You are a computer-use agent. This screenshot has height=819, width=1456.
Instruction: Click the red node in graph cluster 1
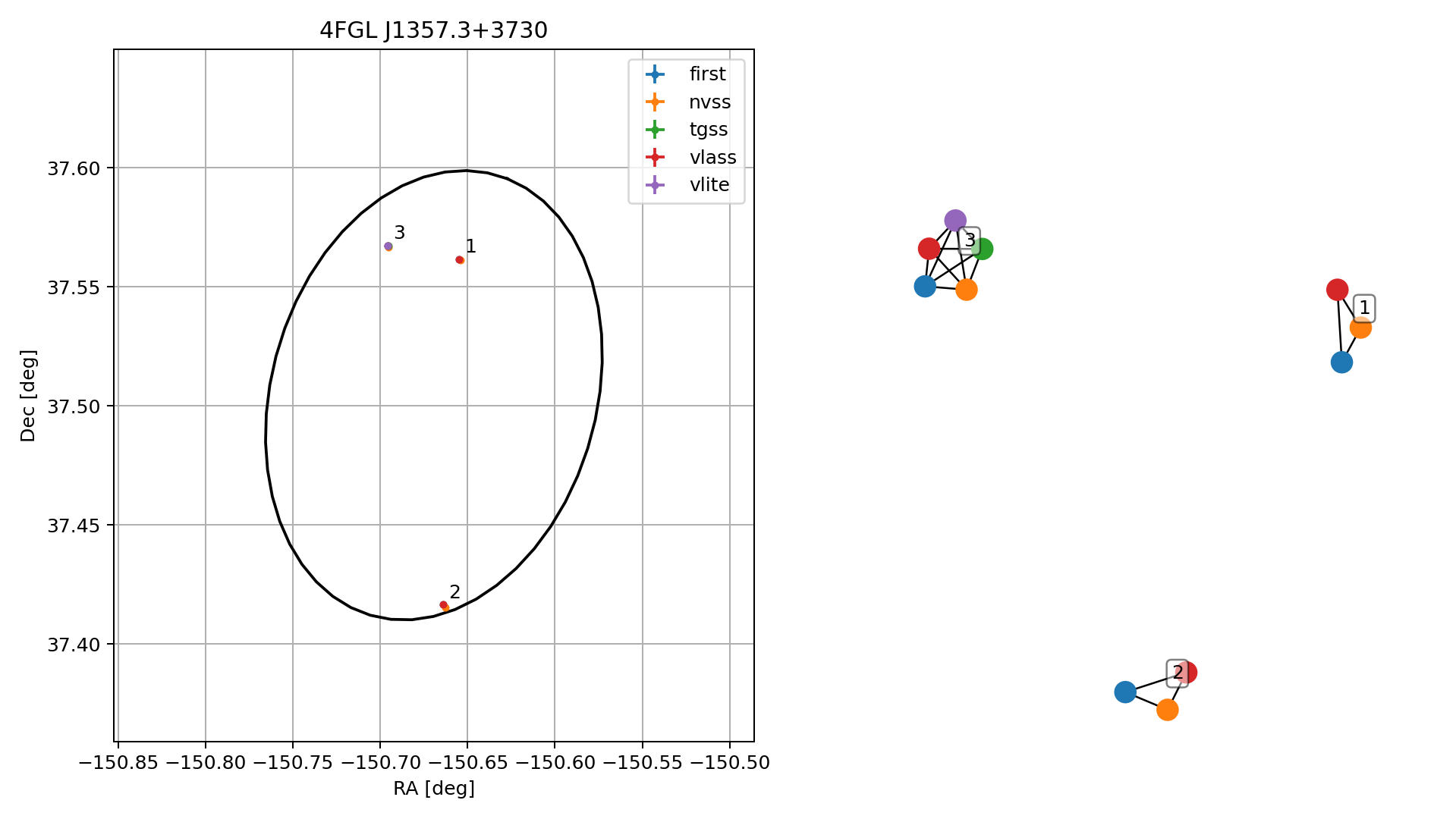point(1338,290)
